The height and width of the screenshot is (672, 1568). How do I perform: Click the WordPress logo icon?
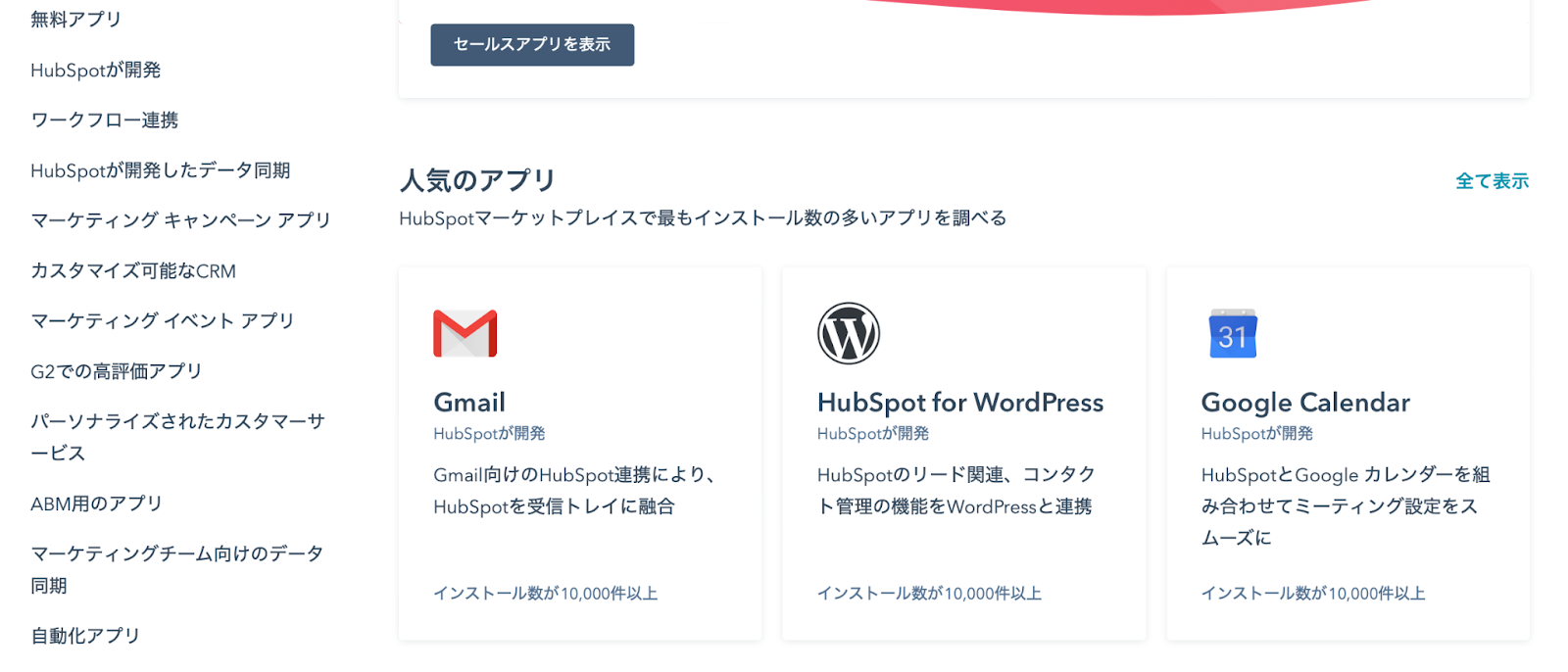pyautogui.click(x=849, y=333)
